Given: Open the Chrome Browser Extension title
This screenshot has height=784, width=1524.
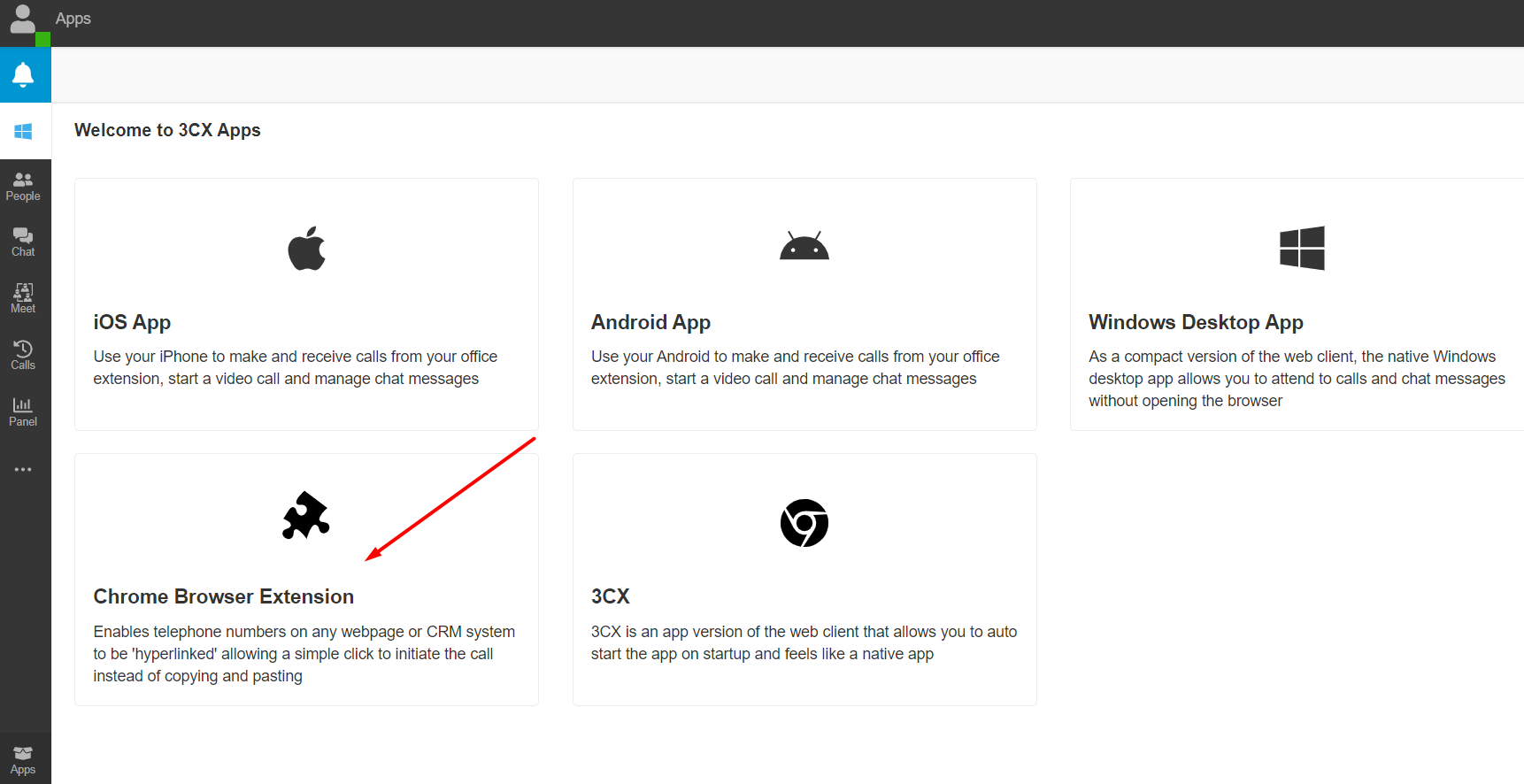Looking at the screenshot, I should [223, 596].
